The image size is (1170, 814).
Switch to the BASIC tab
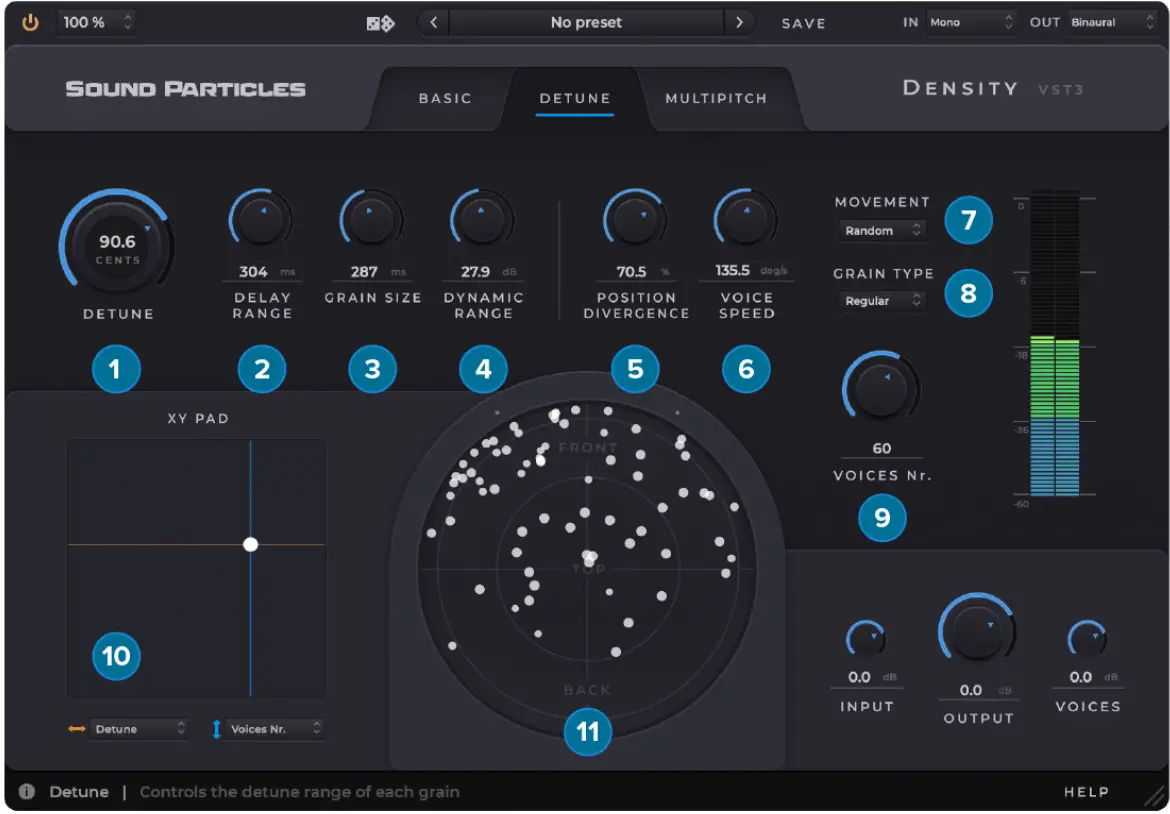click(x=444, y=98)
